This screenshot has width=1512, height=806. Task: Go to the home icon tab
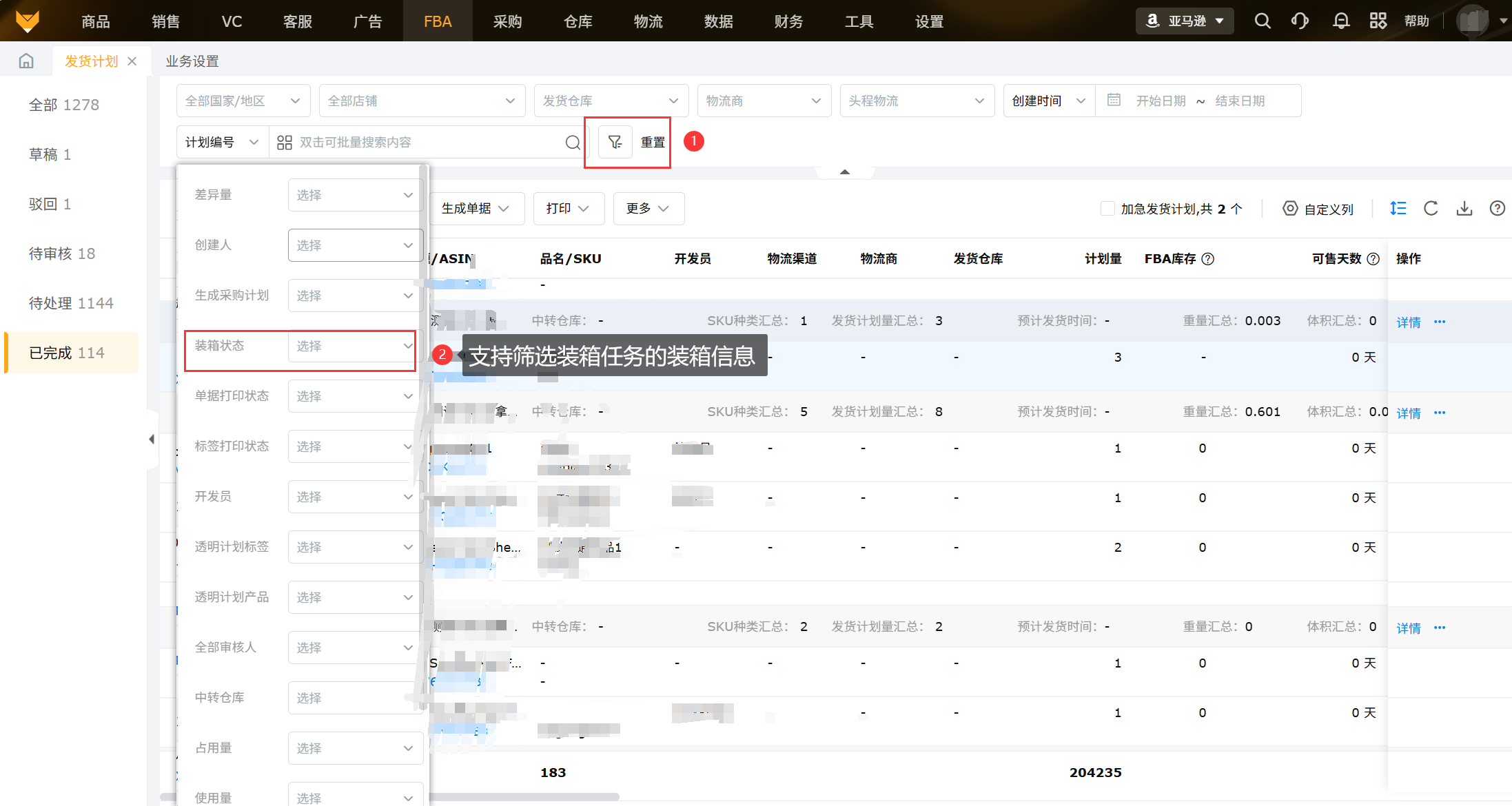[x=26, y=61]
